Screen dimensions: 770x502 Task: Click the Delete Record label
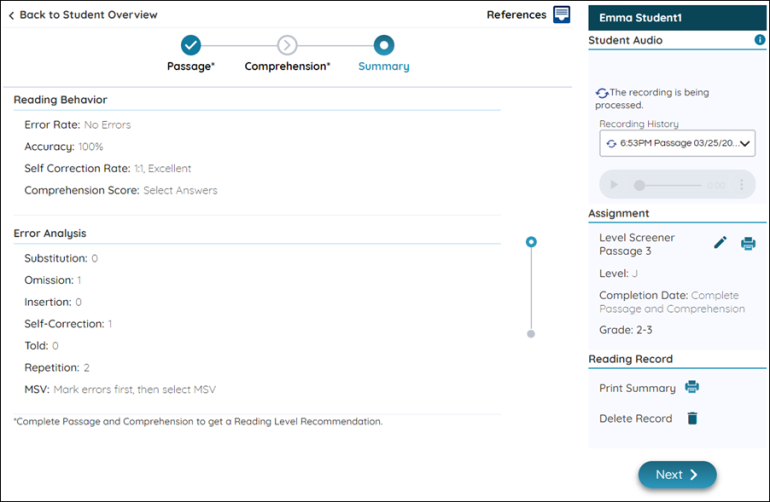point(635,418)
